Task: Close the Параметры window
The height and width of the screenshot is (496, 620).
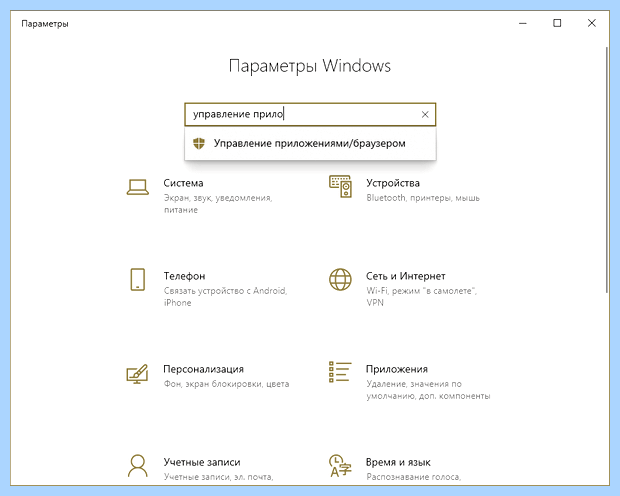Action: point(592,23)
